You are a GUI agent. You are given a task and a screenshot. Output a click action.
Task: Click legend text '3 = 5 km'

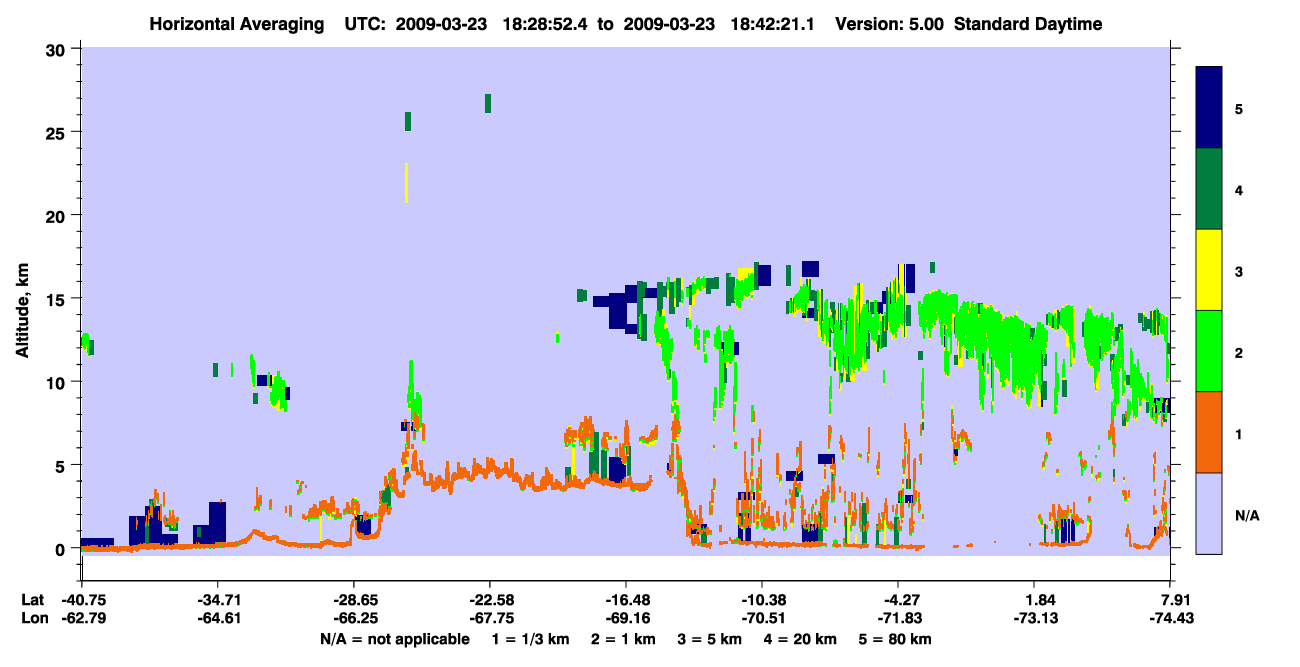click(x=709, y=639)
